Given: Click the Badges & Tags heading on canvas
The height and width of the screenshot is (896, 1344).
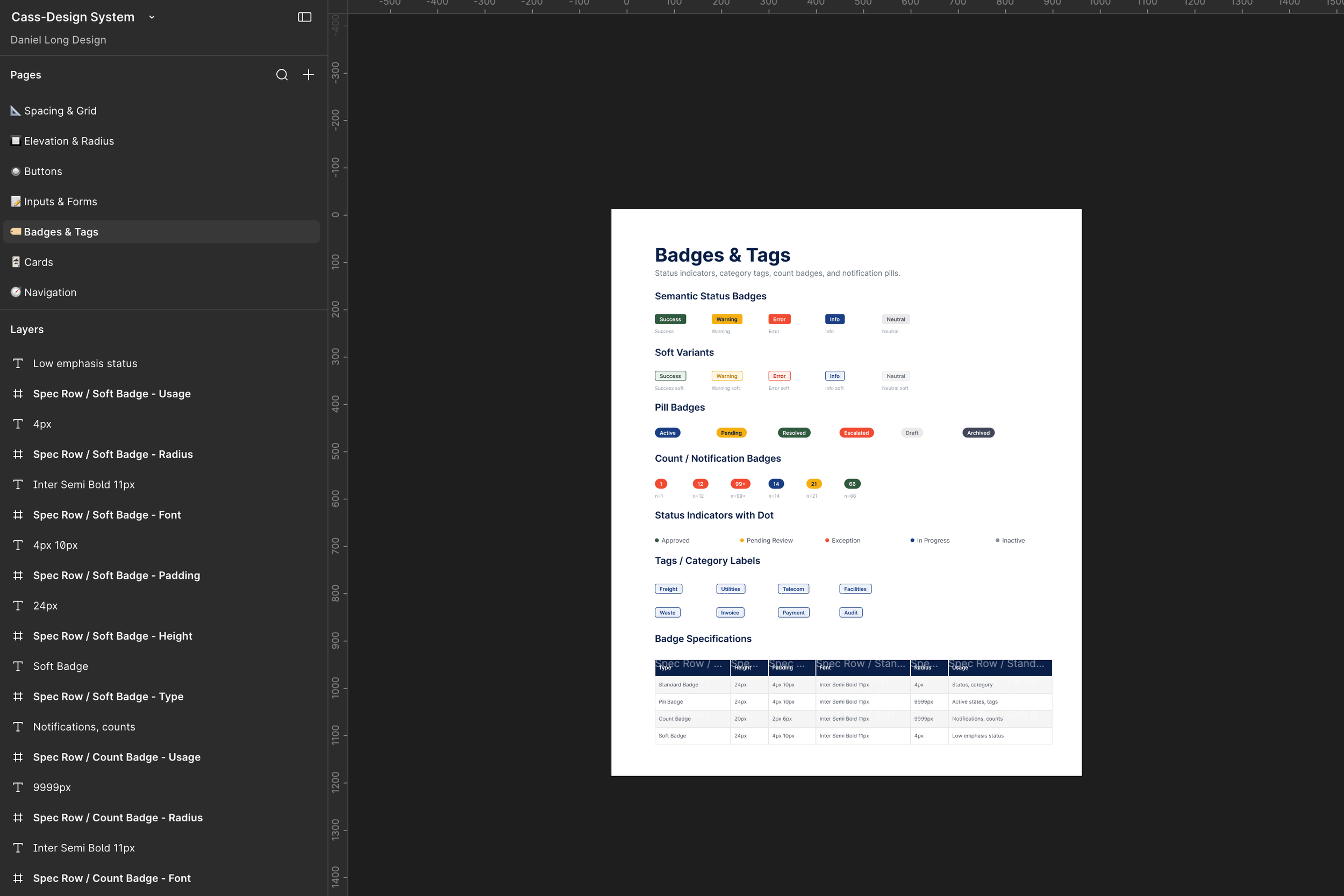Looking at the screenshot, I should tap(723, 255).
